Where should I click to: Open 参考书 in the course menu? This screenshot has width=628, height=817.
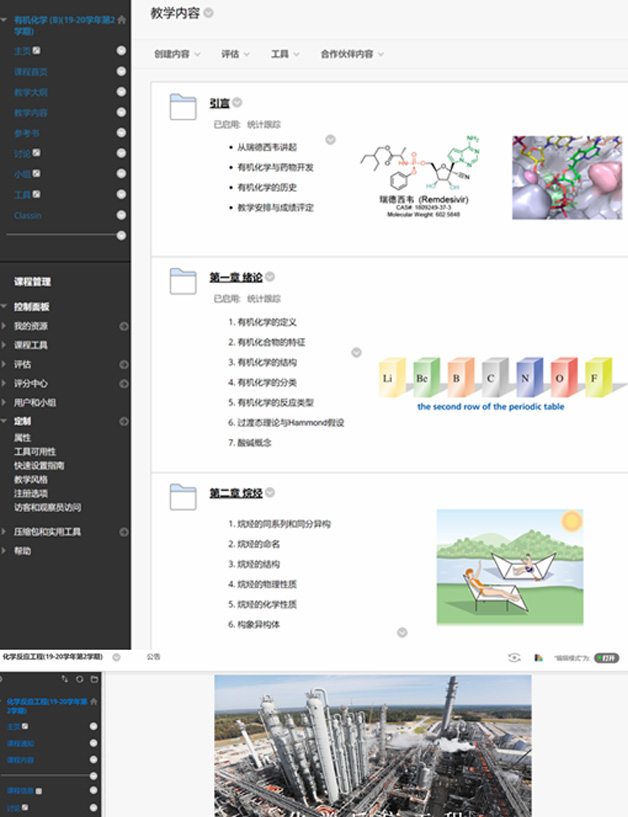[x=27, y=133]
